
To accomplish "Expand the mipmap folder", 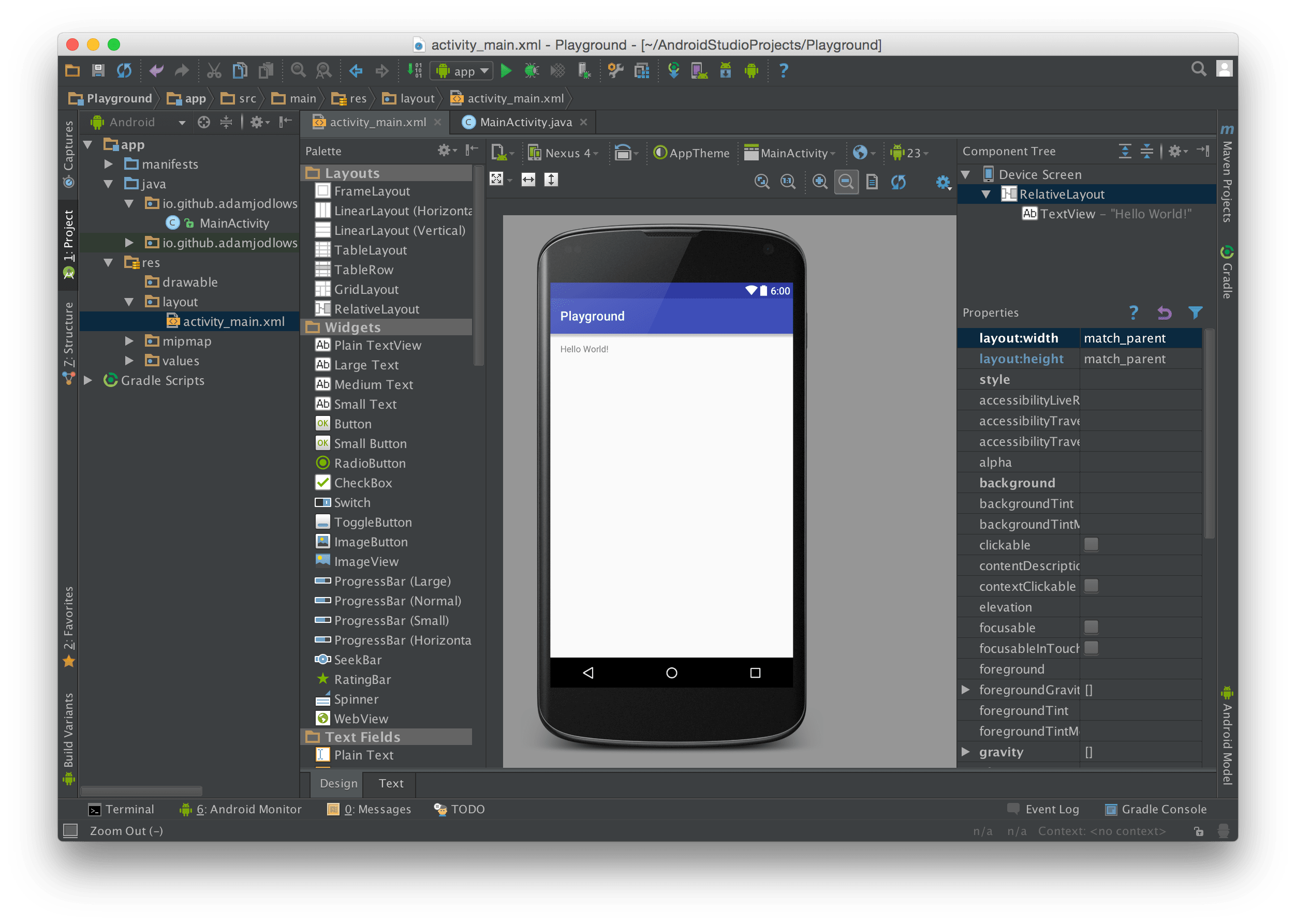I will (129, 341).
